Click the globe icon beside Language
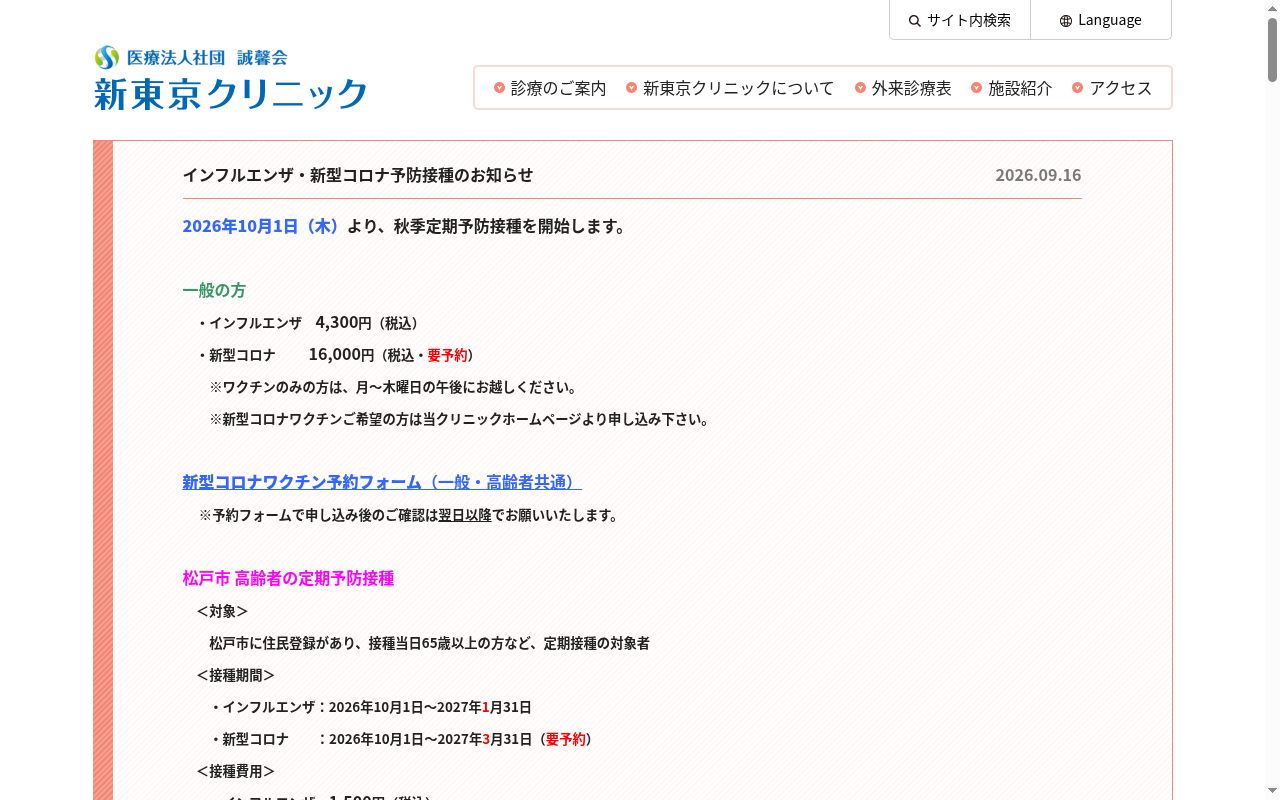This screenshot has width=1280, height=800. pos(1066,21)
